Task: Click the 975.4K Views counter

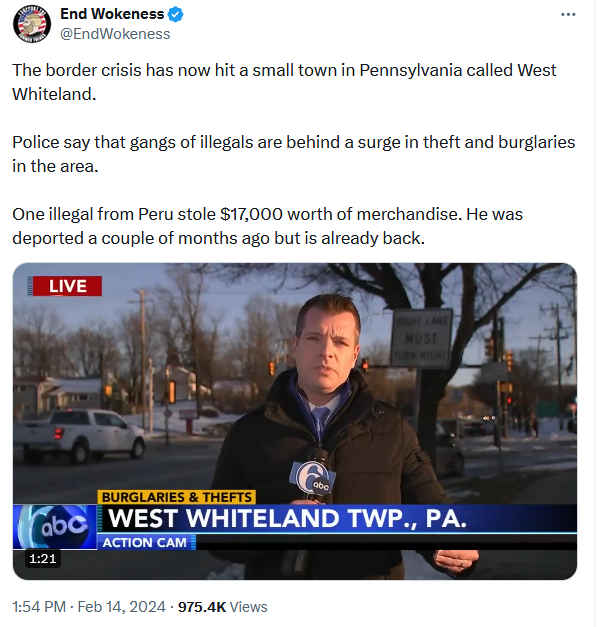Action: point(222,607)
